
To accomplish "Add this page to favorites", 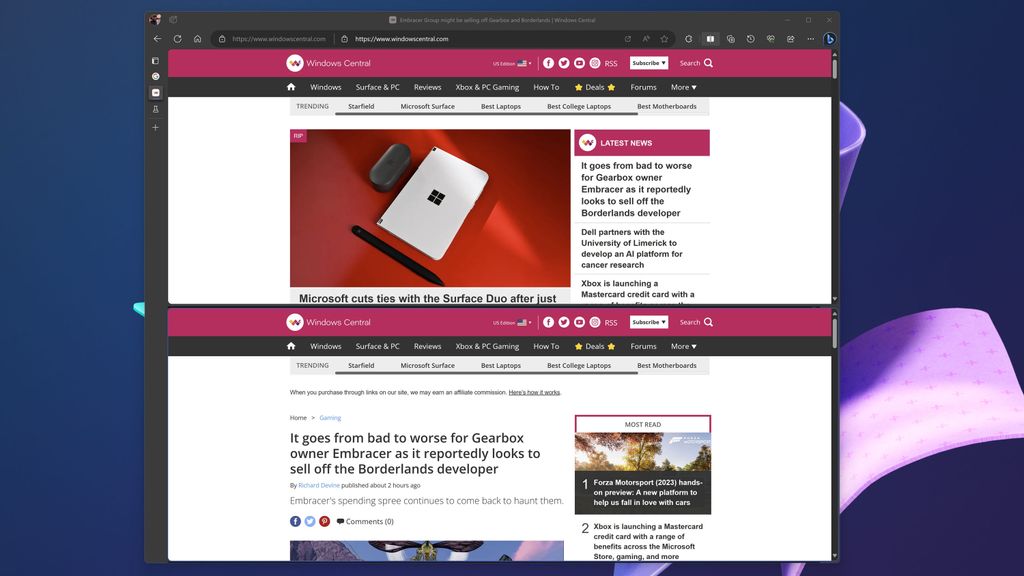I will 664,38.
